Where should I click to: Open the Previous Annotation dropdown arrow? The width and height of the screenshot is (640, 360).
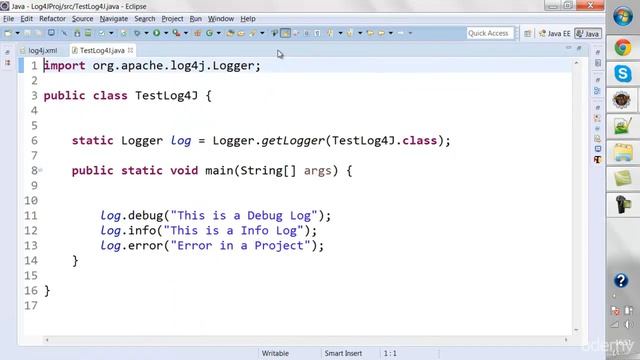pos(360,33)
